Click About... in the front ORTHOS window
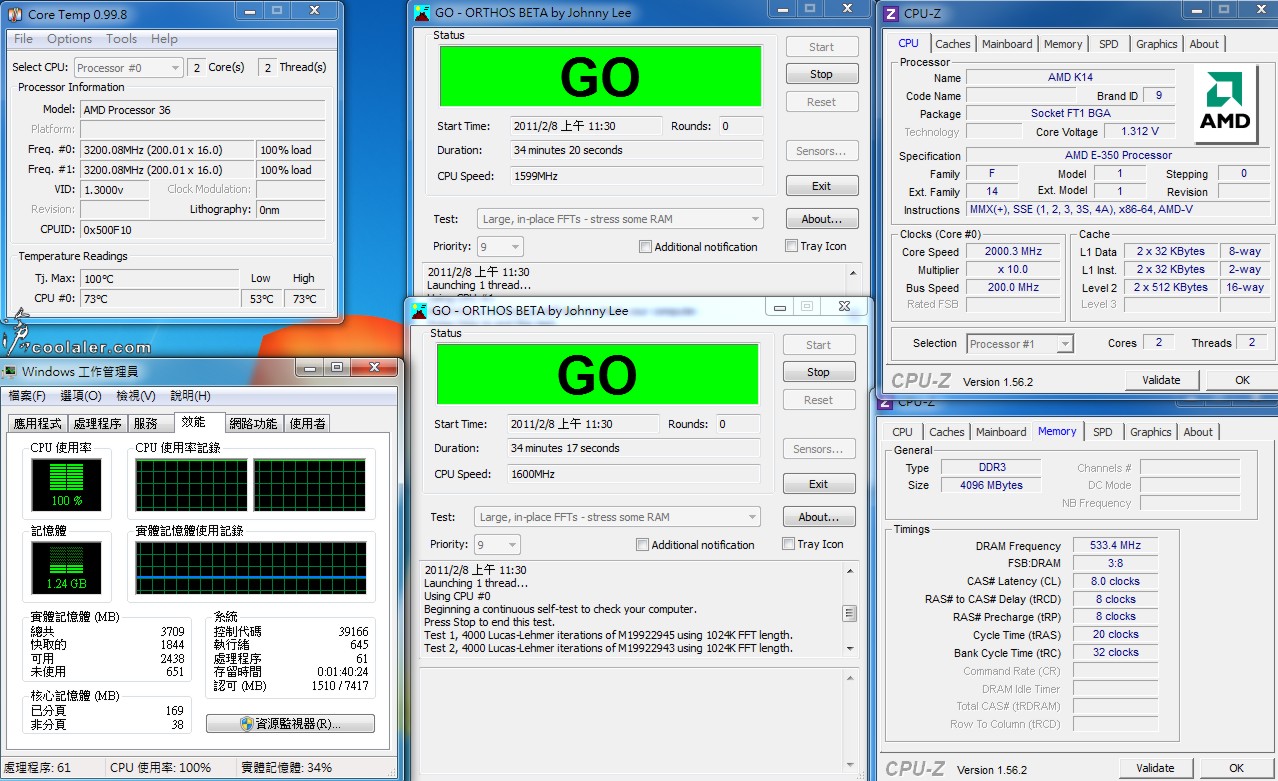 818,517
